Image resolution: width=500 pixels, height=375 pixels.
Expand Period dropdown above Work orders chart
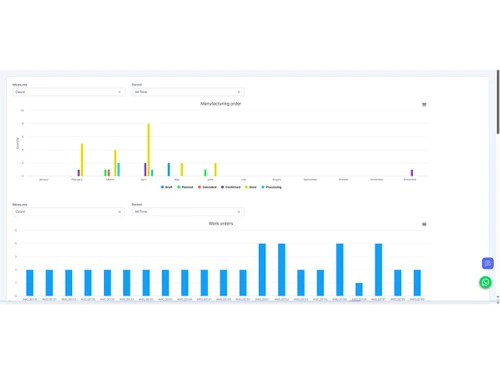click(188, 212)
